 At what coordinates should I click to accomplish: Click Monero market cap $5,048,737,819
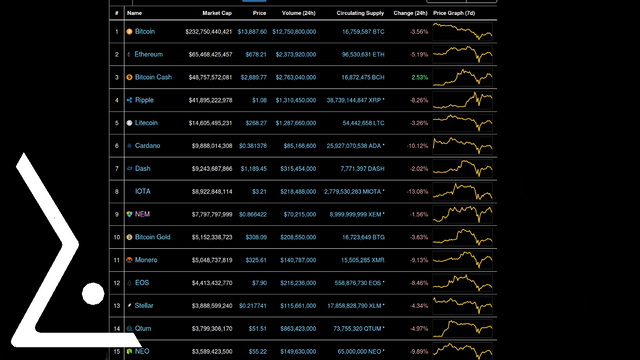coord(212,260)
